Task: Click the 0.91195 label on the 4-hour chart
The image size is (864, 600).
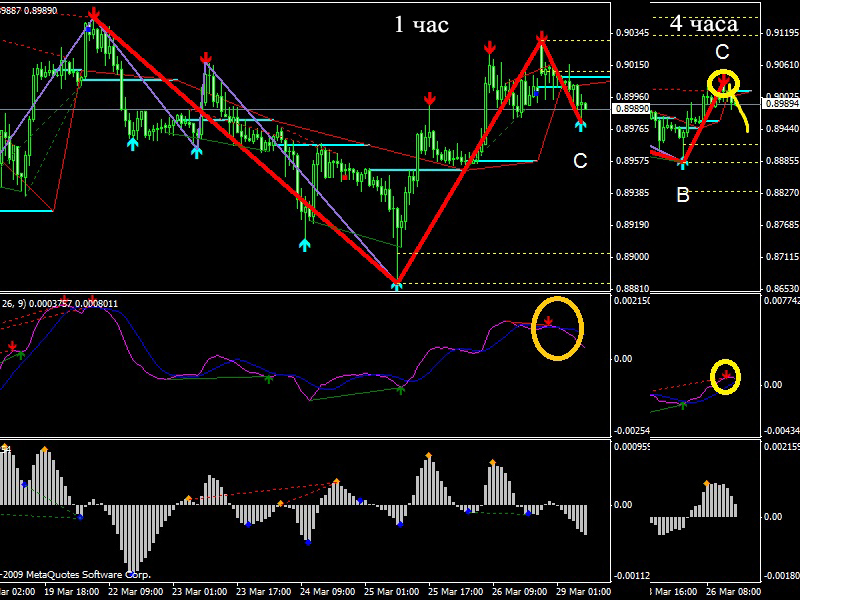Action: pos(782,33)
